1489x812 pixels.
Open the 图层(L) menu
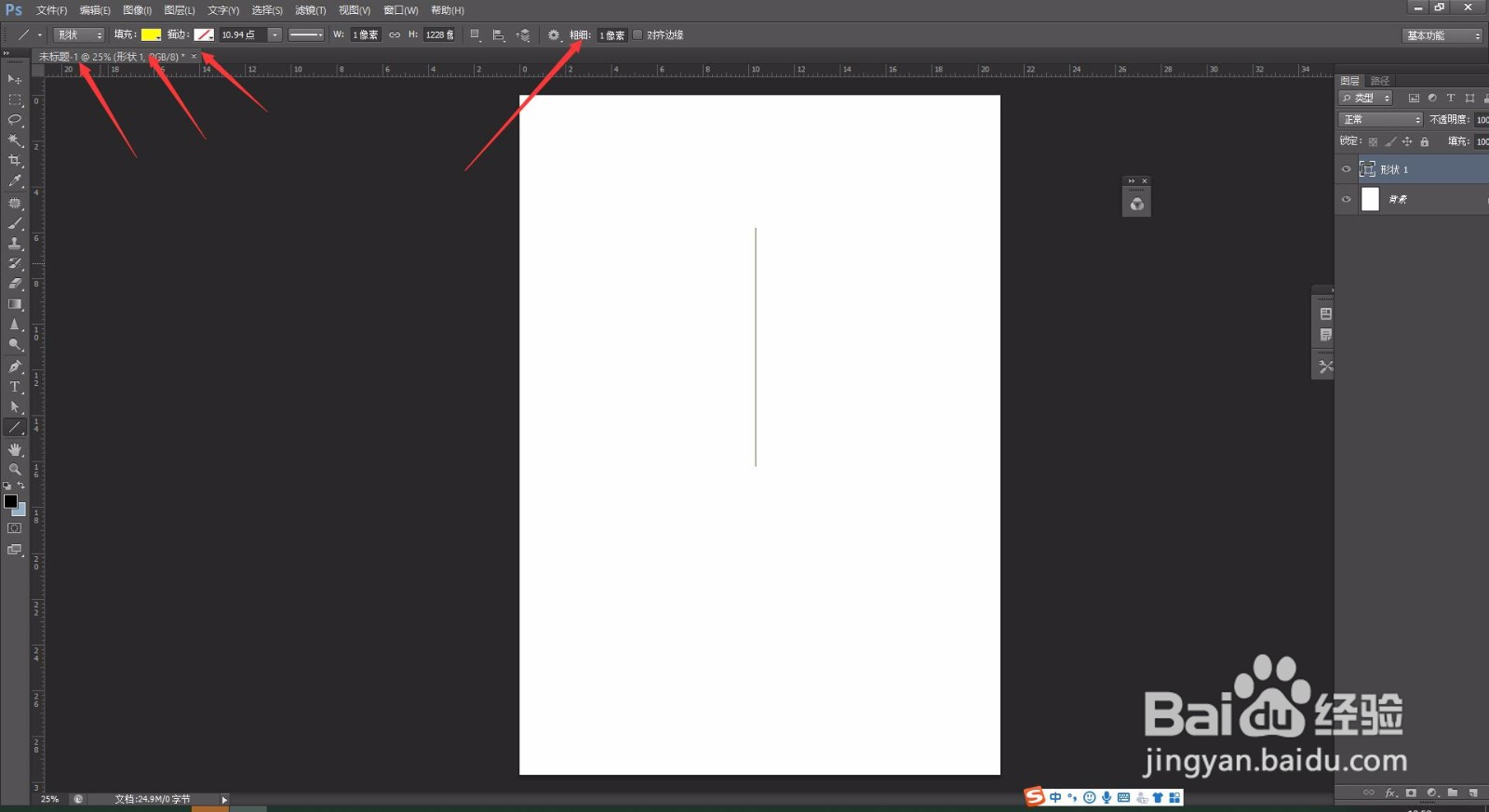click(179, 10)
